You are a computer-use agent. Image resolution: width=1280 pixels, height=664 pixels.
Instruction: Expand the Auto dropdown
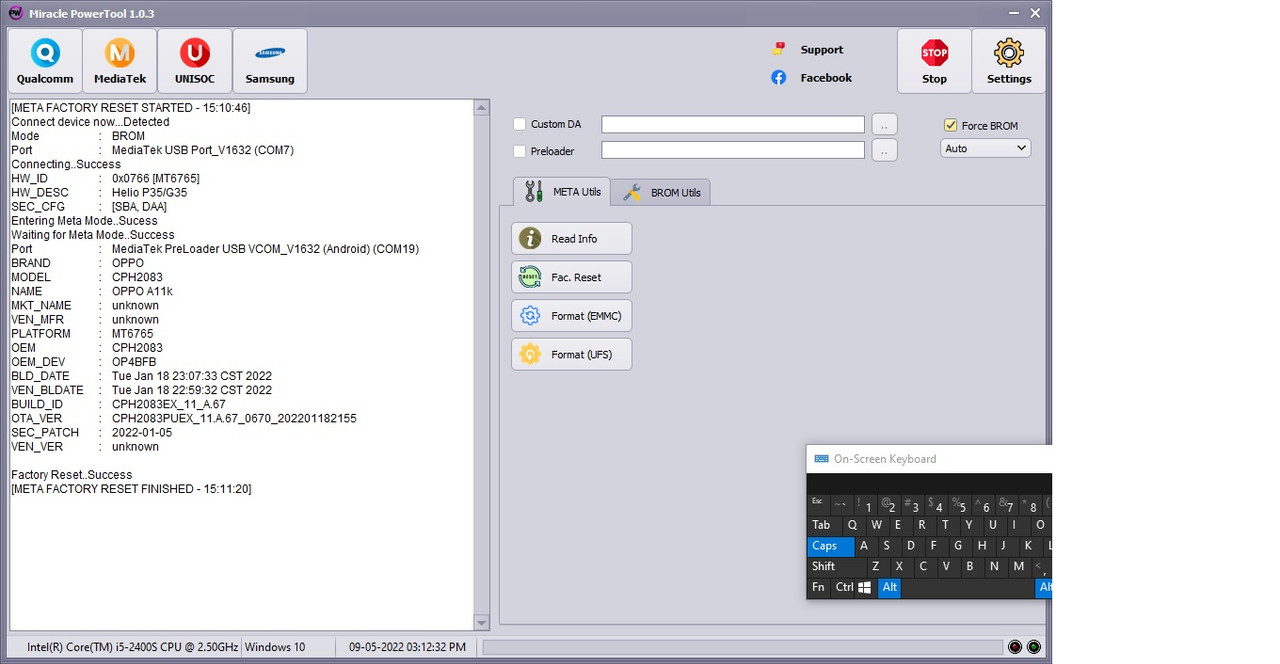pos(985,148)
